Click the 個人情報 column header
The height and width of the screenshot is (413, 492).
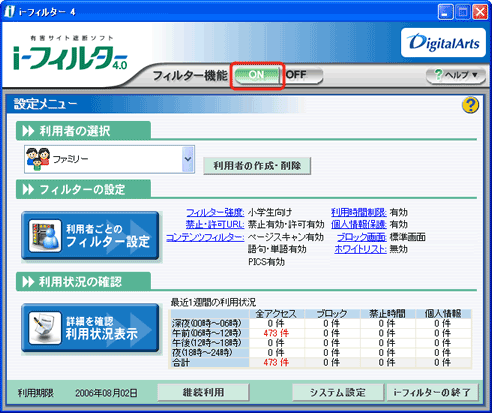pos(443,314)
